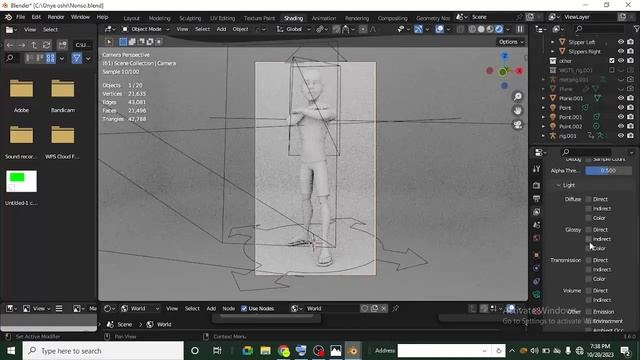The height and width of the screenshot is (360, 640).
Task: Click the pan view hand icon
Action: coord(518,111)
